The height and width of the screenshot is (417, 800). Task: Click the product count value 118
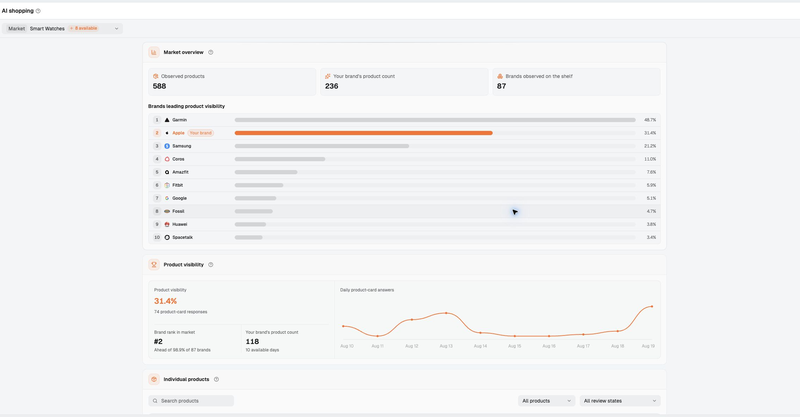click(252, 341)
